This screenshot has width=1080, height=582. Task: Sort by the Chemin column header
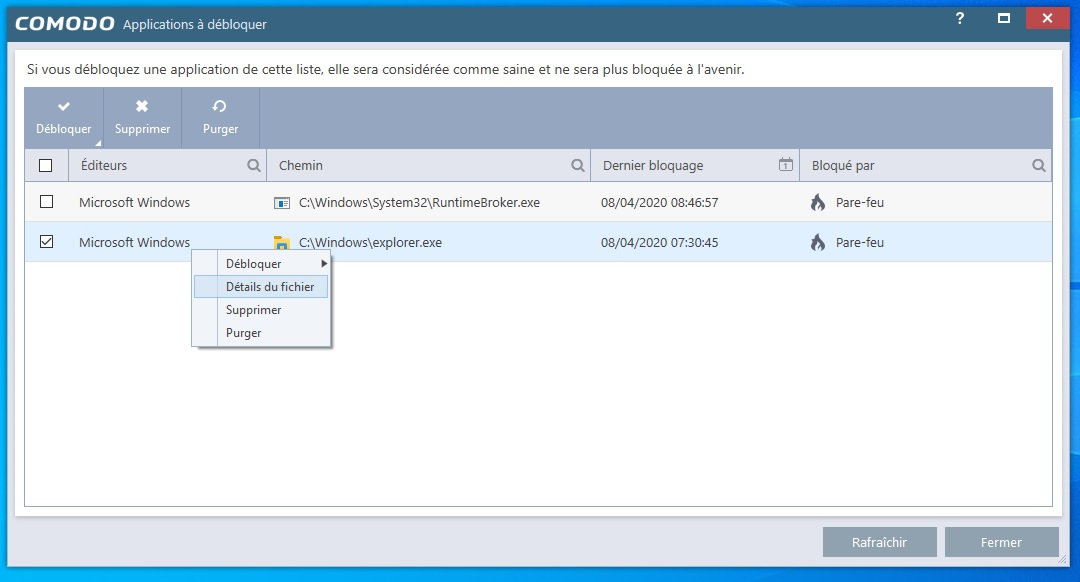(300, 165)
